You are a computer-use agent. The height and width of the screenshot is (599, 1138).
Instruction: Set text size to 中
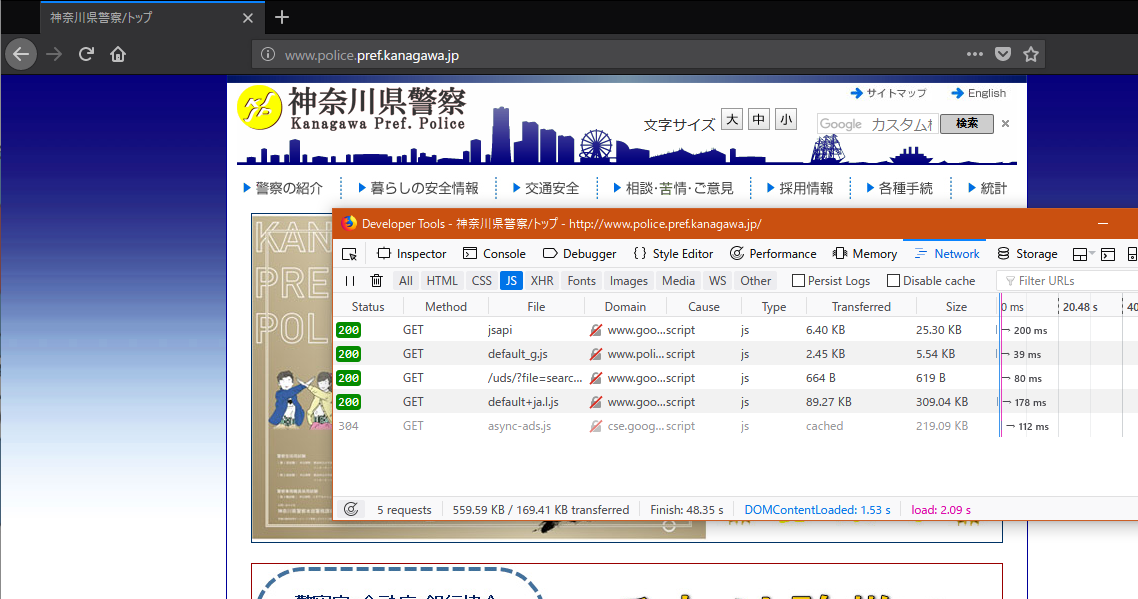tap(758, 119)
